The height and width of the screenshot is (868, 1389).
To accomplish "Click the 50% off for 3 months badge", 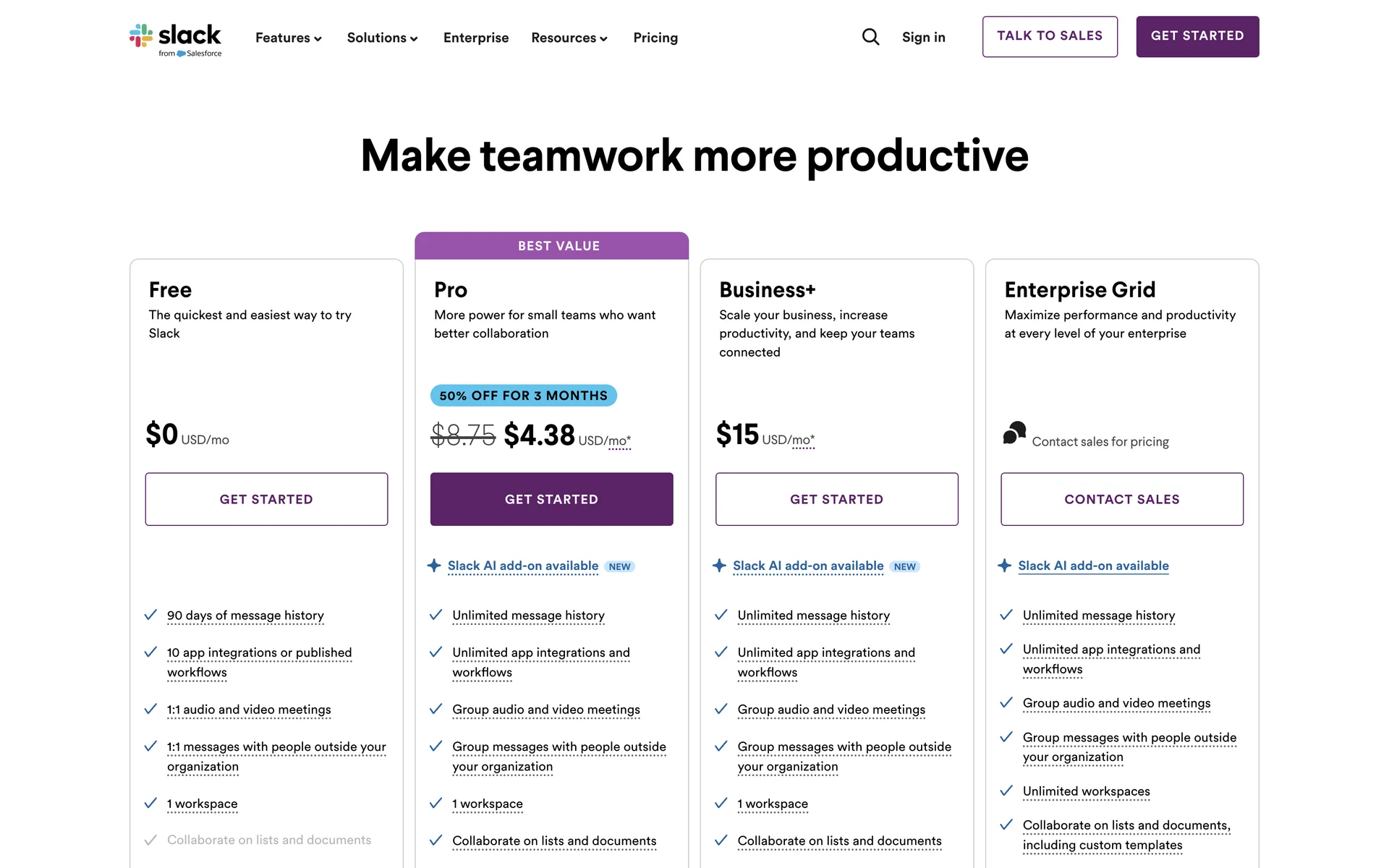I will coord(523,396).
